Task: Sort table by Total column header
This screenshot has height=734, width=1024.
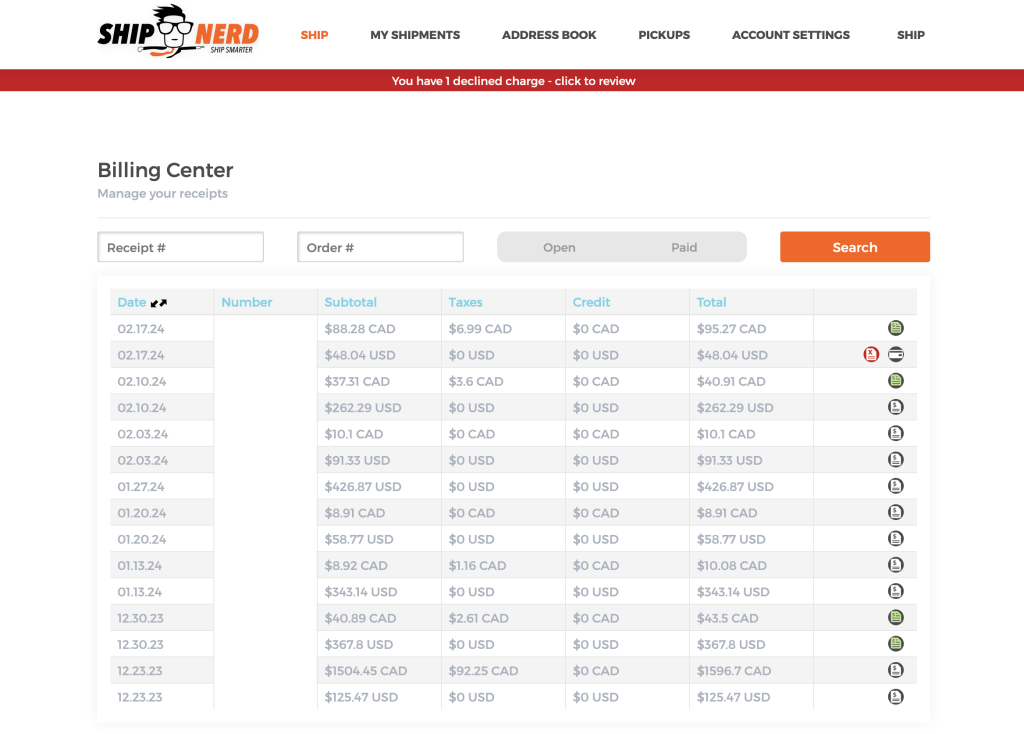Action: (x=712, y=302)
